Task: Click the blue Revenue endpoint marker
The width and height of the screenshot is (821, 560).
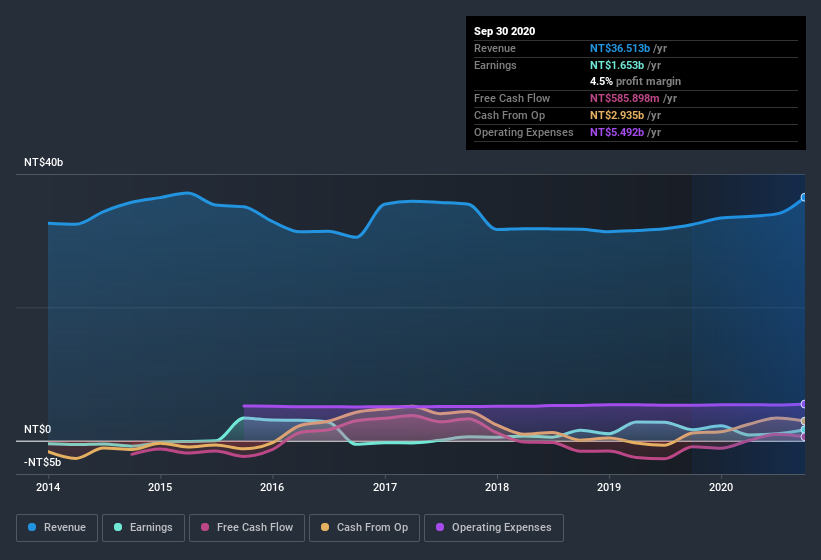Action: click(x=804, y=197)
